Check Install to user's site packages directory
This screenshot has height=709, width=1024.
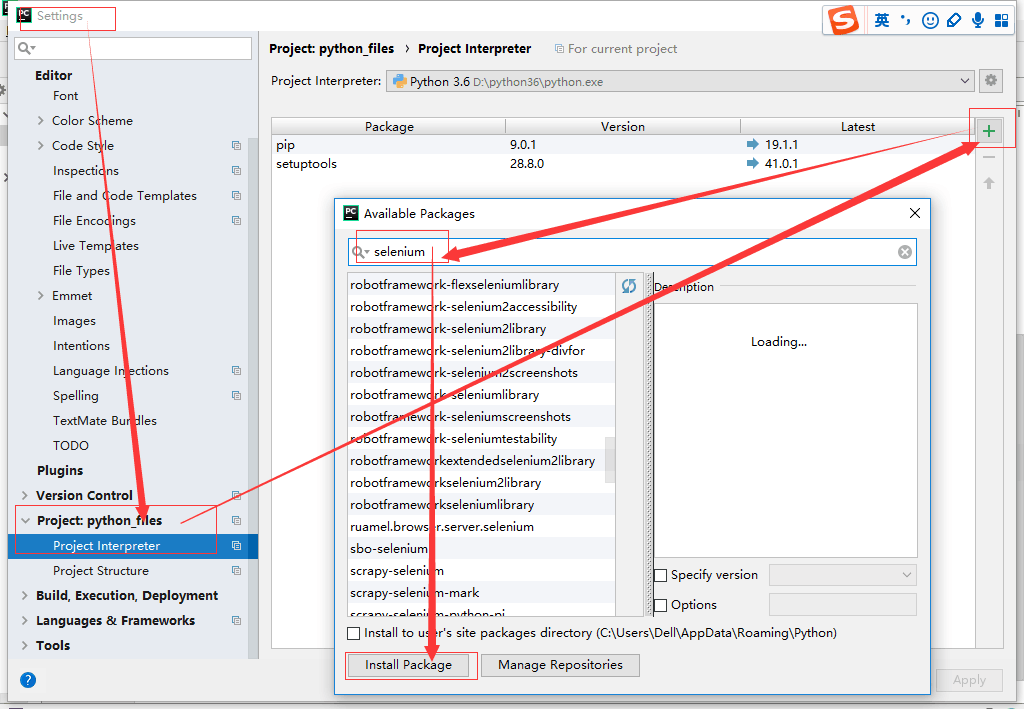click(x=353, y=633)
